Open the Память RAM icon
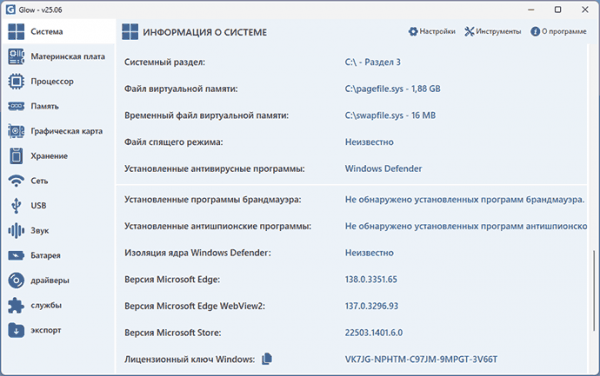The height and width of the screenshot is (376, 600). (x=16, y=106)
